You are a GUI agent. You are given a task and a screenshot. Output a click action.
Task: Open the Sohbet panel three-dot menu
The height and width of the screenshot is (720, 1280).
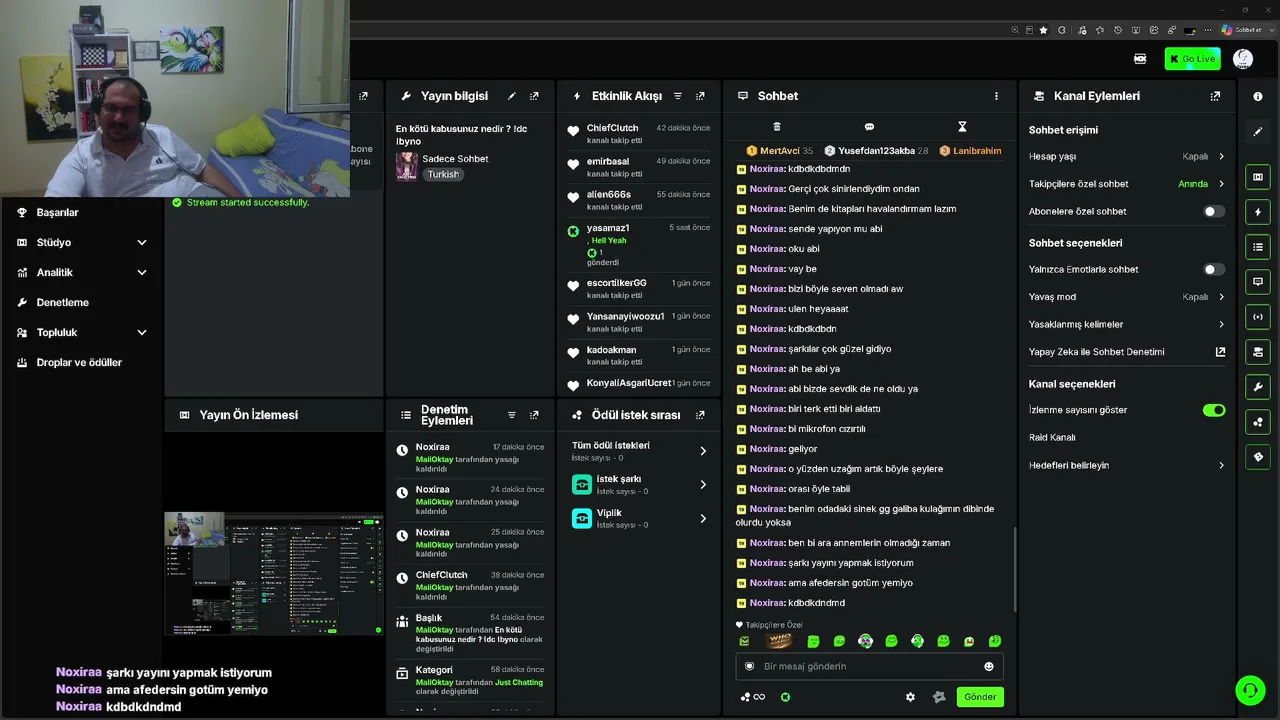tap(996, 96)
